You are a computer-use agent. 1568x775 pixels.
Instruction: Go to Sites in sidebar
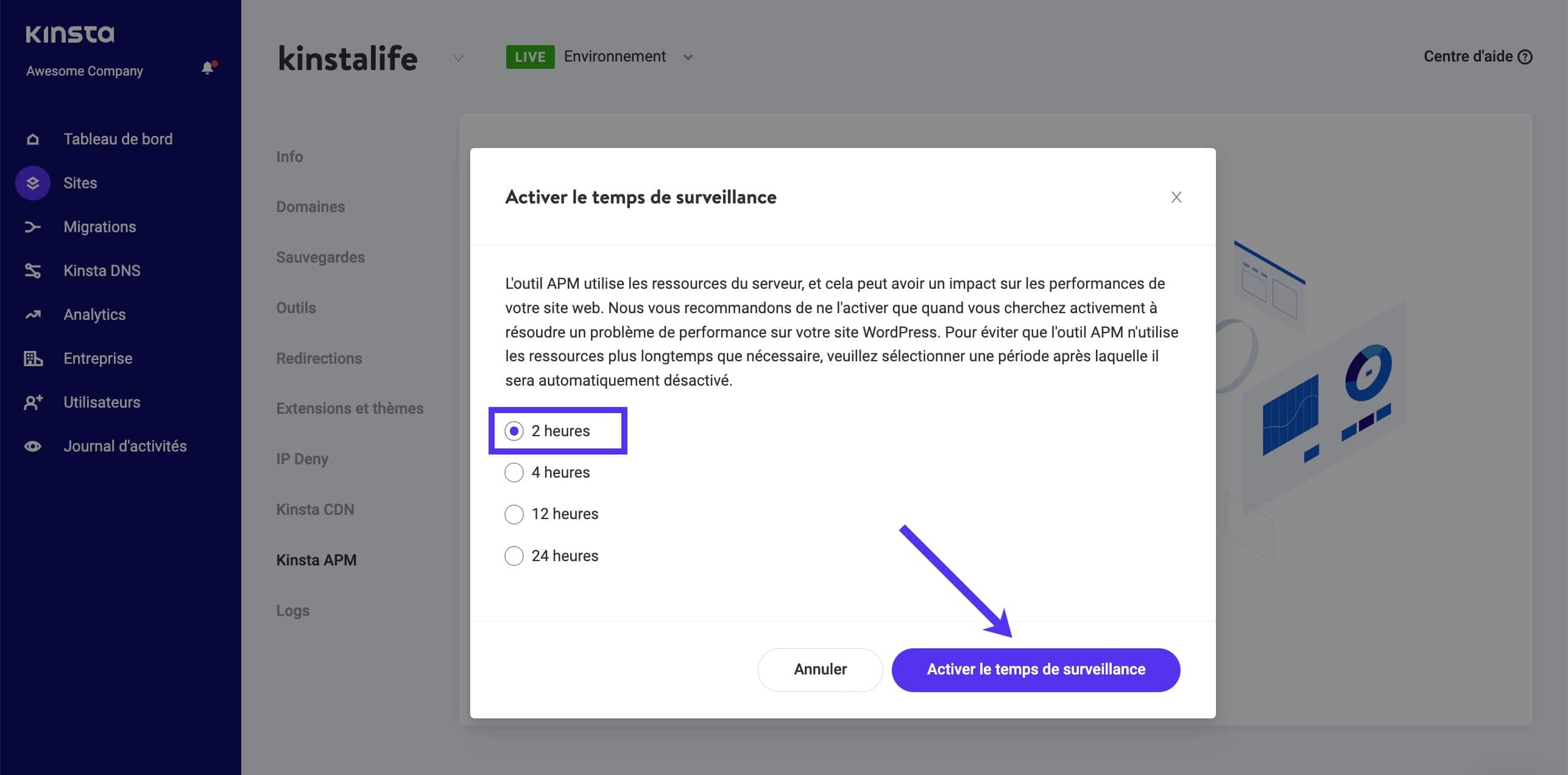pyautogui.click(x=80, y=183)
